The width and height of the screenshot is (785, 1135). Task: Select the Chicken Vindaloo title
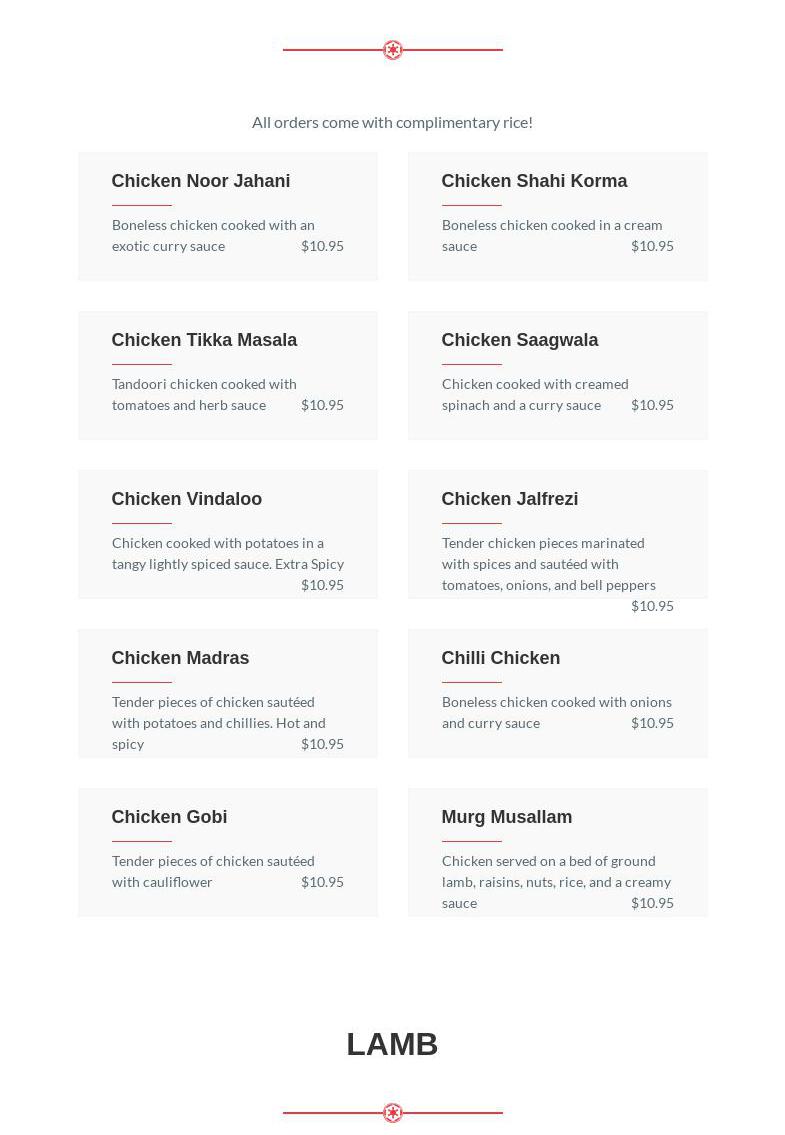(187, 499)
